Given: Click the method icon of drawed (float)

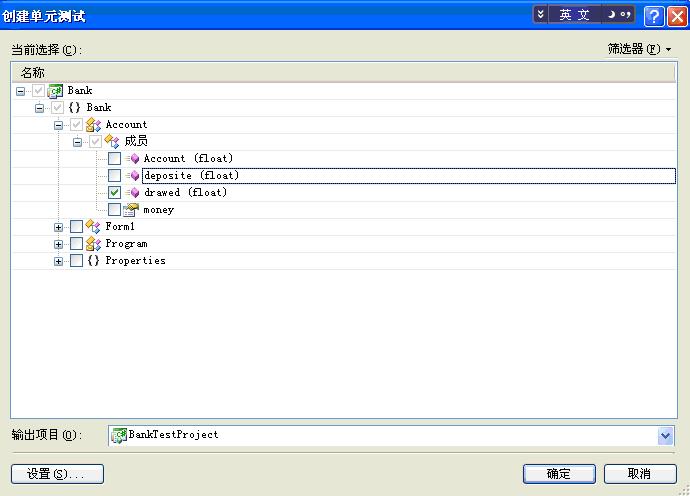Looking at the screenshot, I should tap(132, 192).
